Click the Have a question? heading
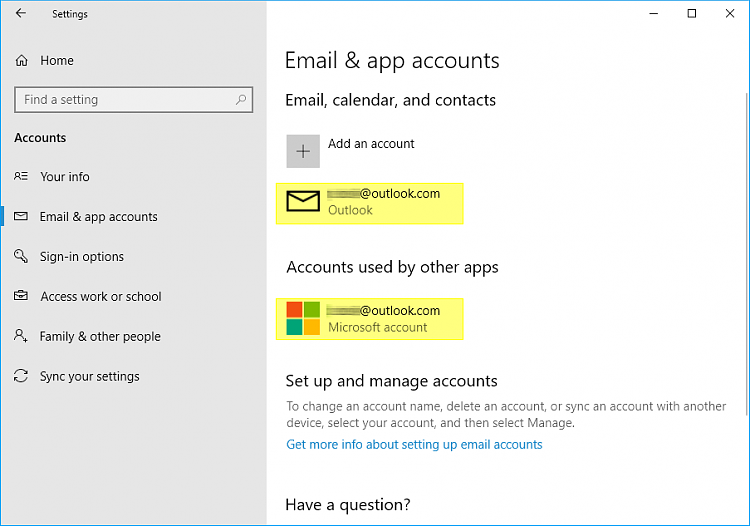This screenshot has width=750, height=526. tap(348, 504)
